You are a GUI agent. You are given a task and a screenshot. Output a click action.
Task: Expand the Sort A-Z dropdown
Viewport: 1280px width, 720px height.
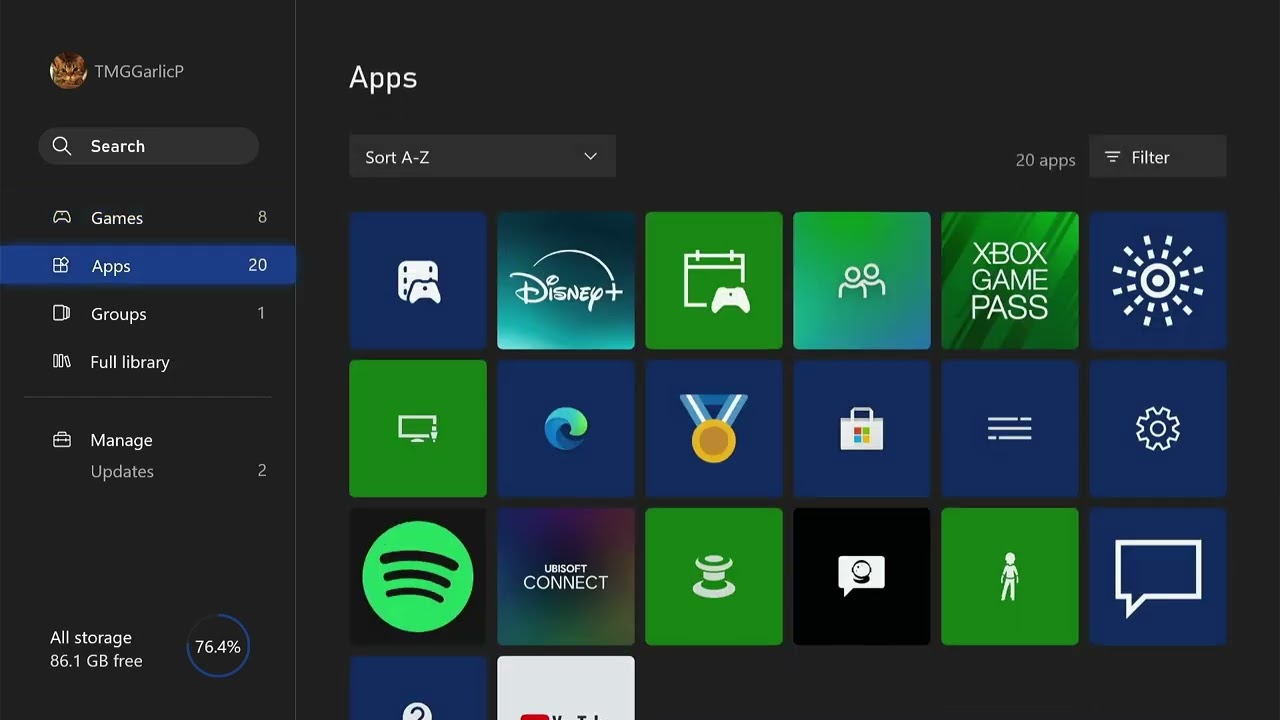click(x=482, y=157)
